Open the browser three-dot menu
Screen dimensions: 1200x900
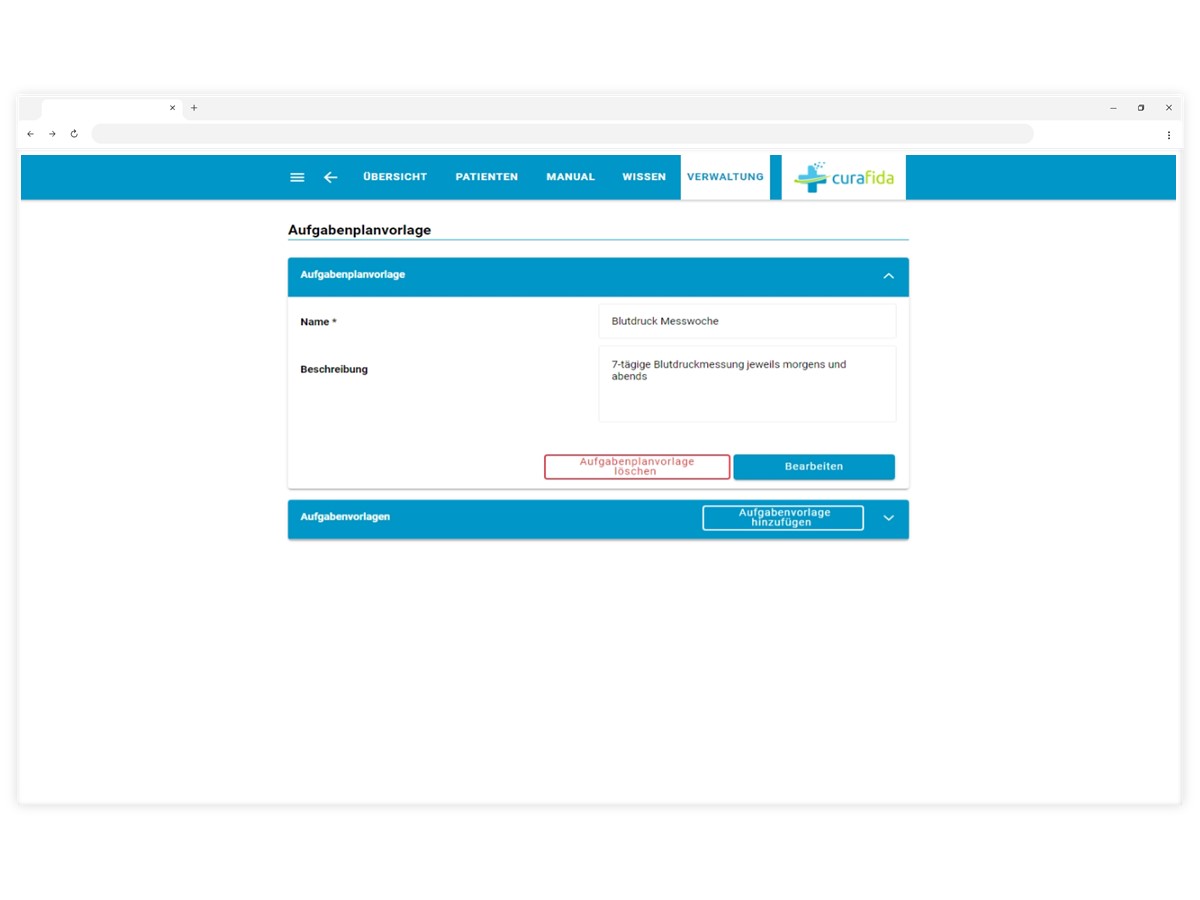[x=1168, y=134]
